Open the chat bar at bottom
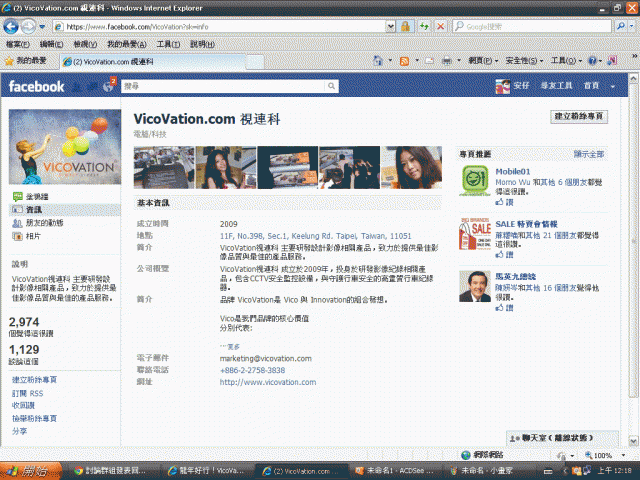The width and height of the screenshot is (640, 480). tap(562, 438)
